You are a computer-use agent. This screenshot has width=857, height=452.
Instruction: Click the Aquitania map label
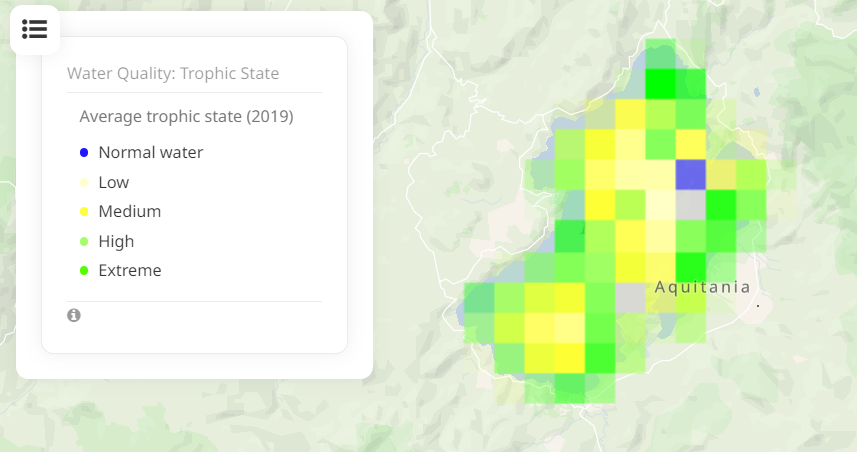click(702, 287)
